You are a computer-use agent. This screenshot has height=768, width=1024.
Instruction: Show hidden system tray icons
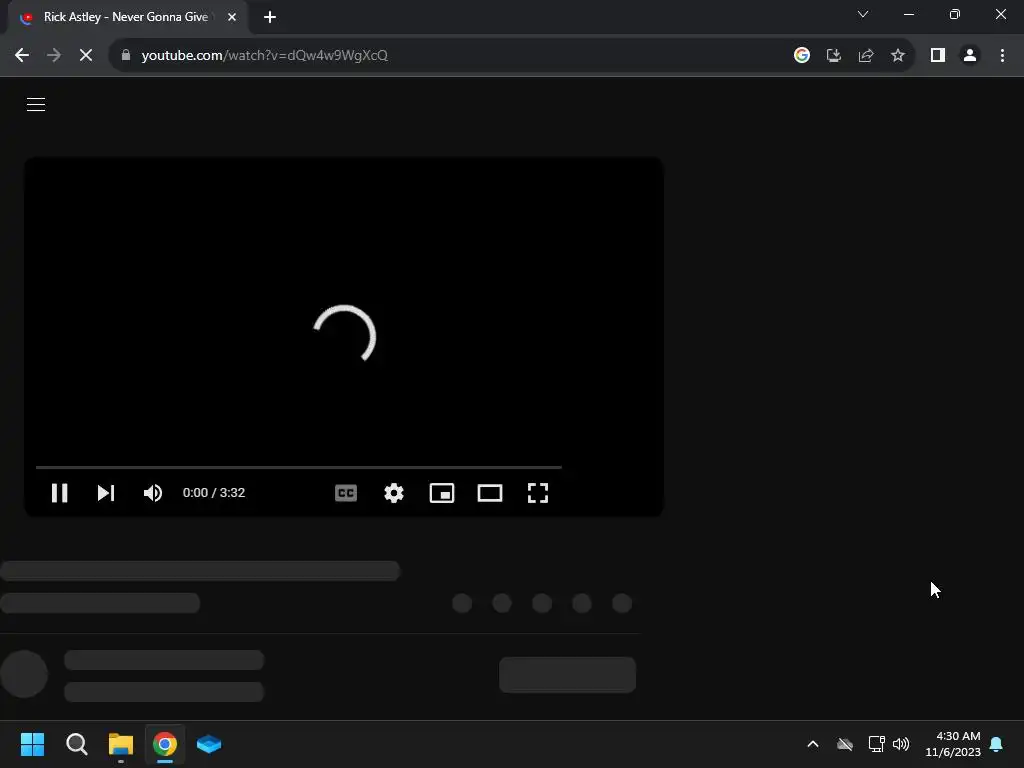tap(813, 744)
